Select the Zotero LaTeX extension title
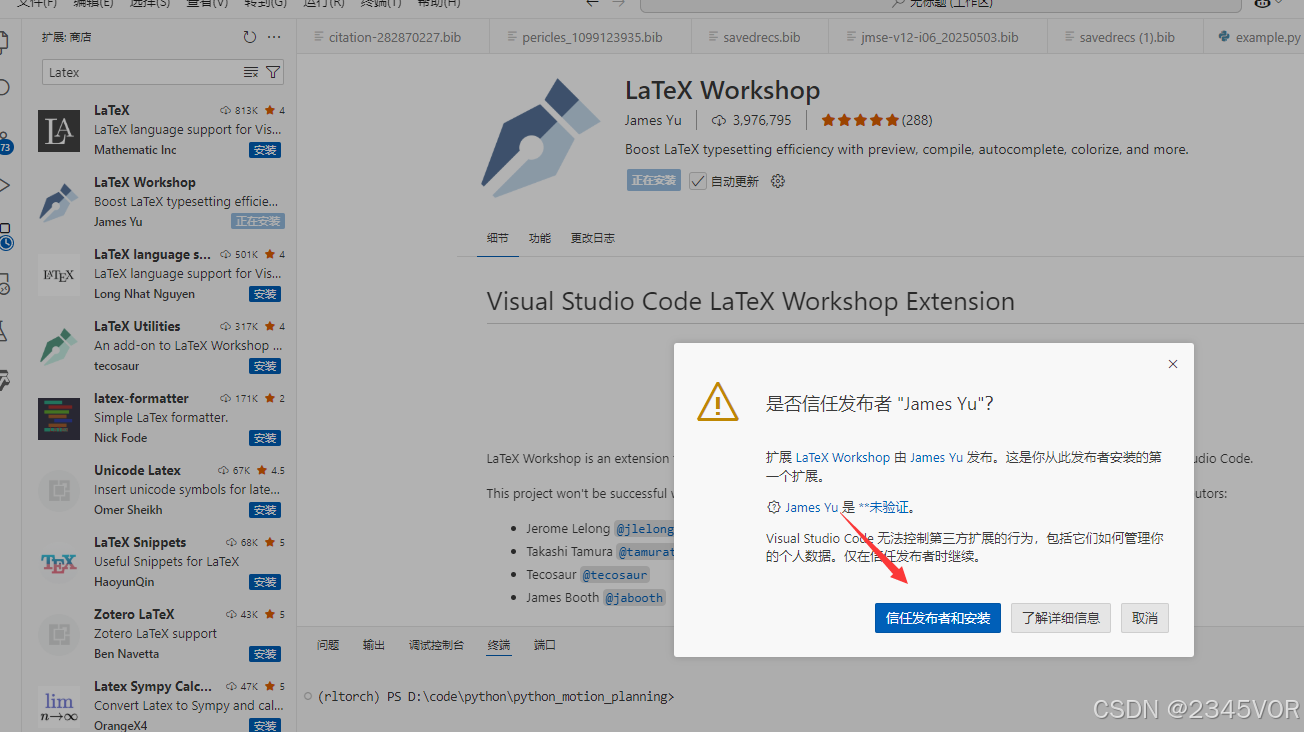This screenshot has height=732, width=1304. coord(134,614)
